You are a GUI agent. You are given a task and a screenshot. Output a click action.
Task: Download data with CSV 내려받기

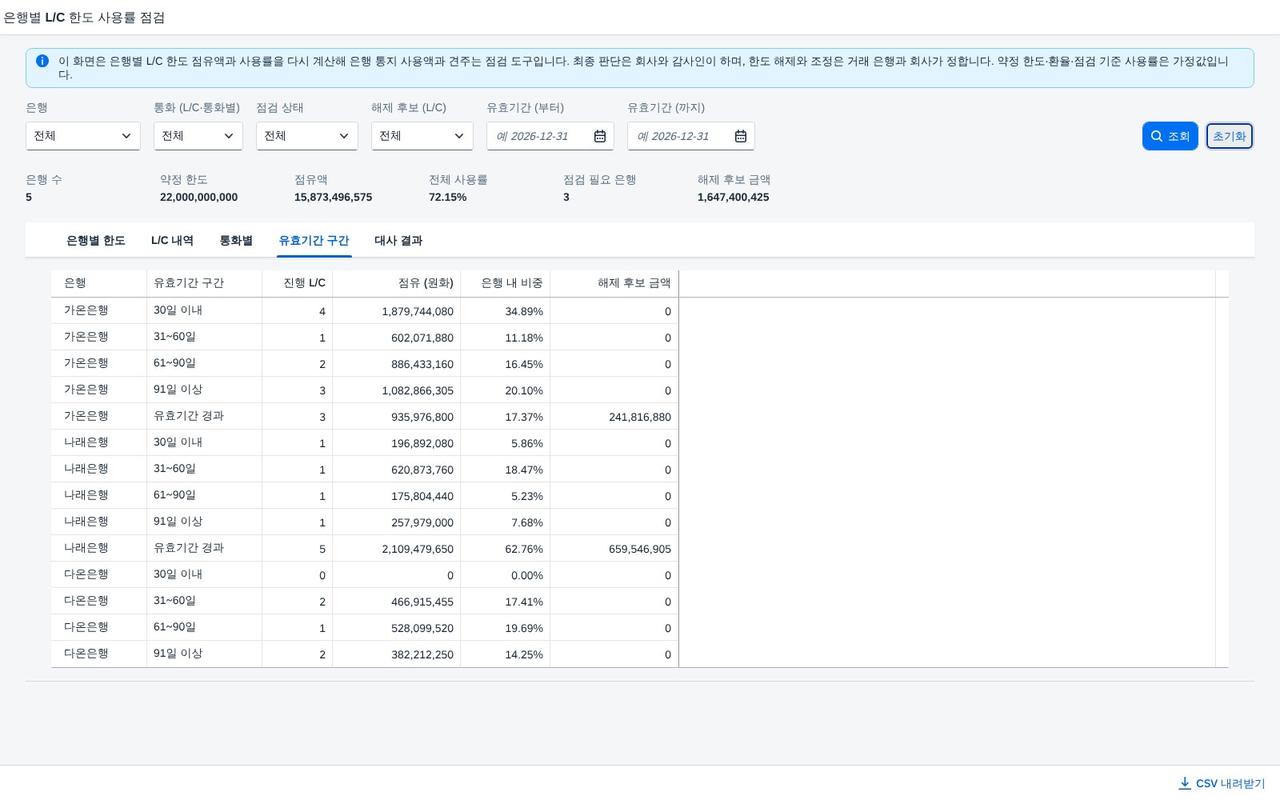(1222, 783)
